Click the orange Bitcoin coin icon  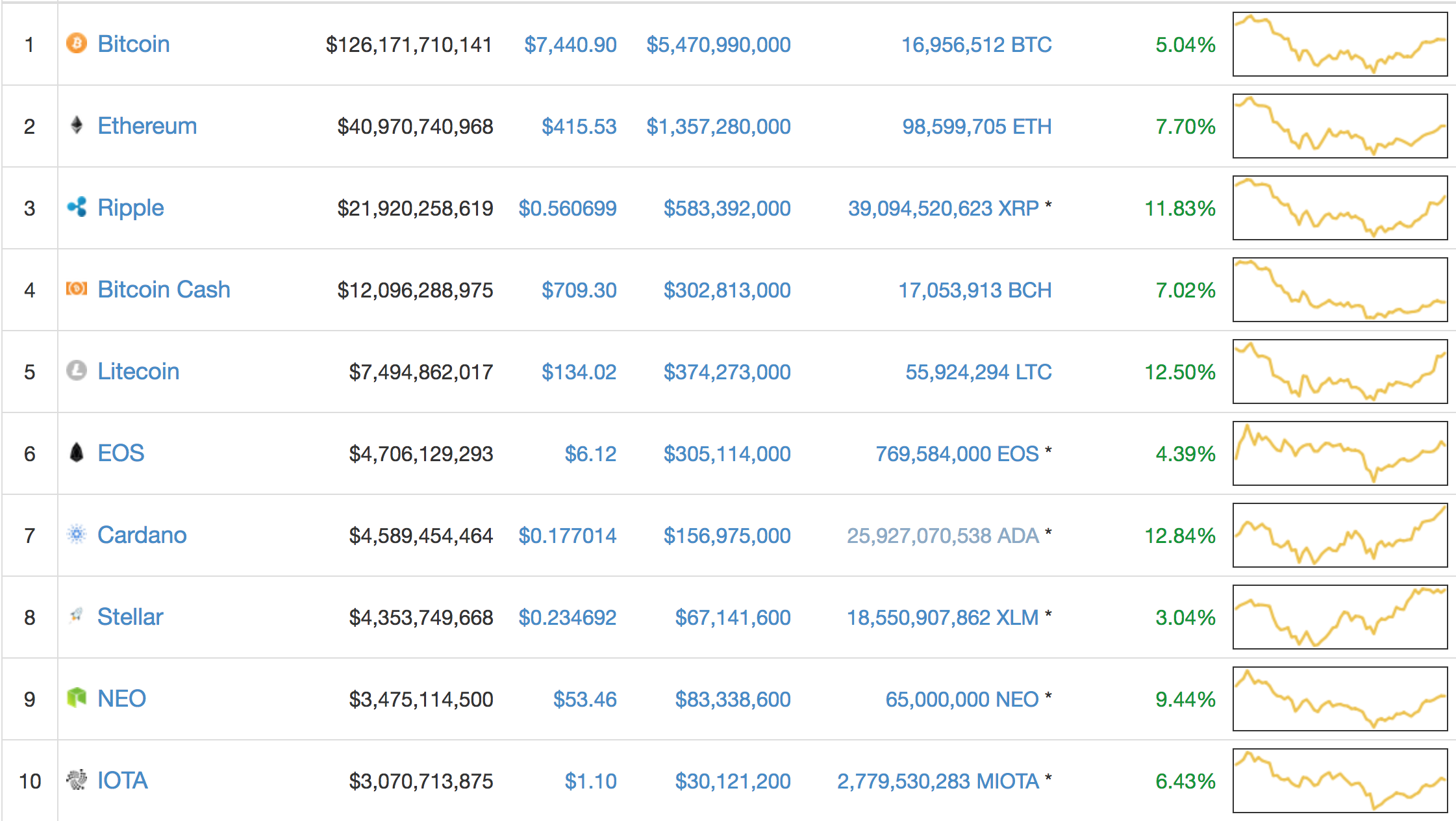pos(77,44)
